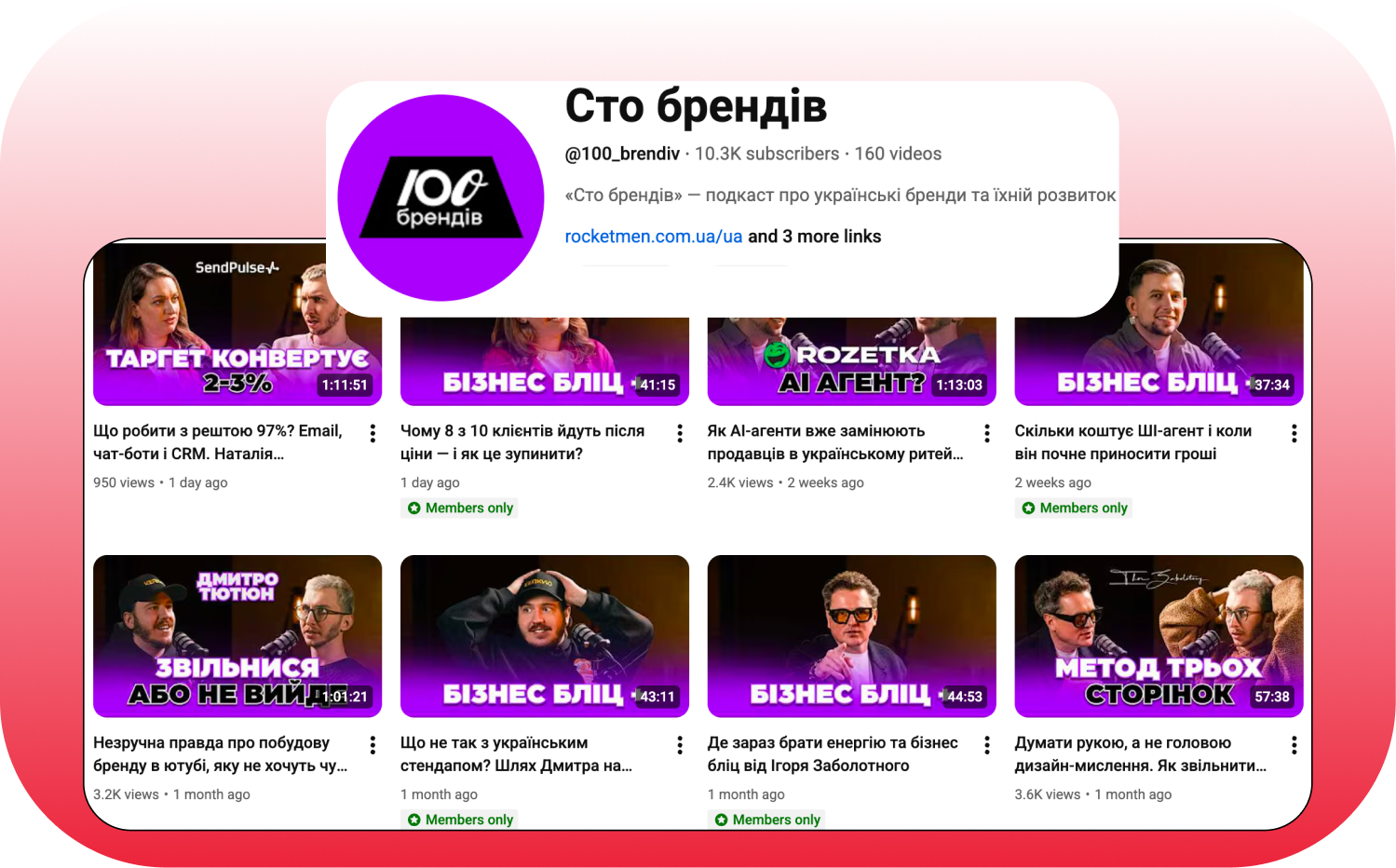Click the rocketmen.com.ua/ua link
The image size is (1396, 868).
[654, 237]
